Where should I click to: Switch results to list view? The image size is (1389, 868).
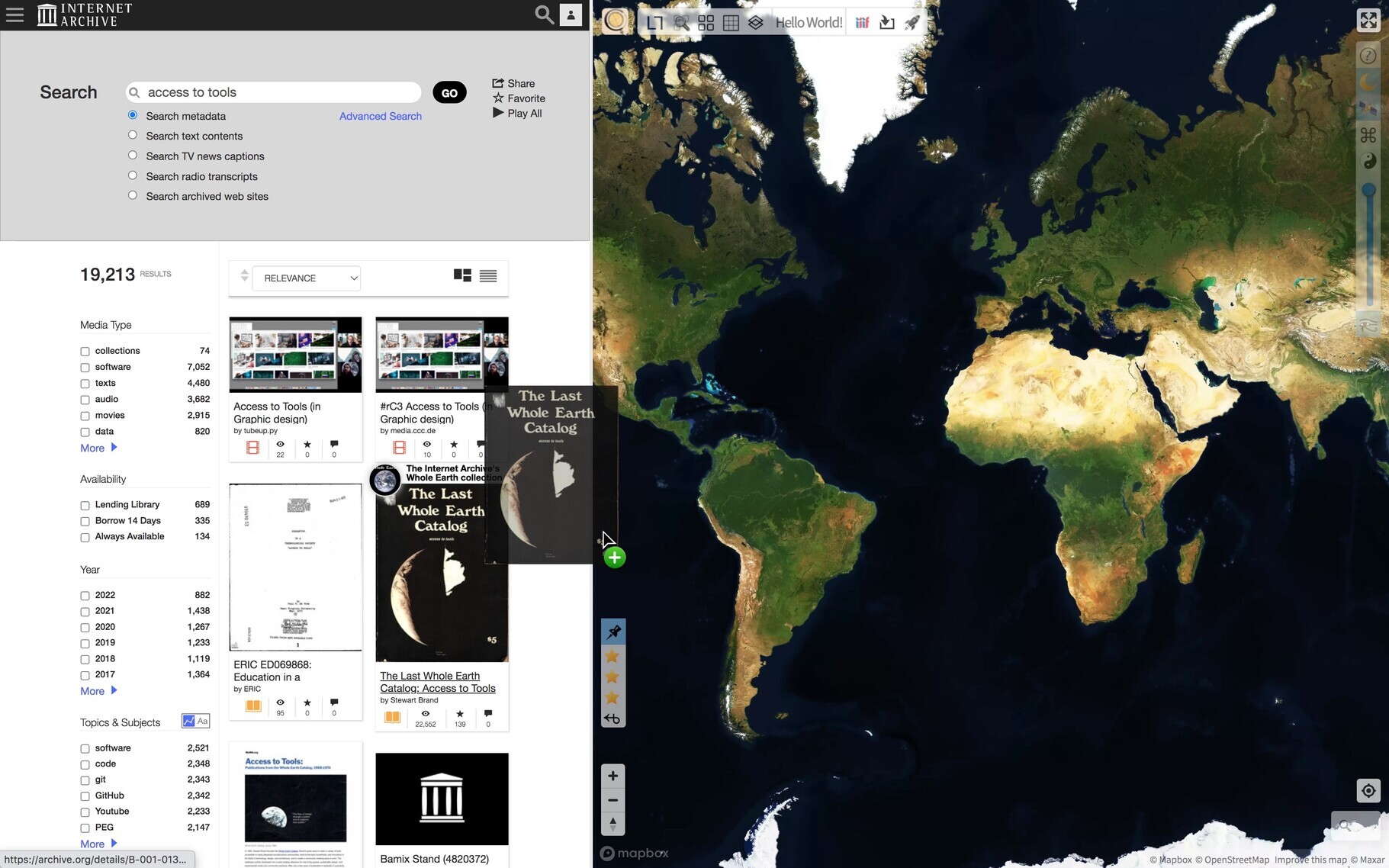(488, 276)
